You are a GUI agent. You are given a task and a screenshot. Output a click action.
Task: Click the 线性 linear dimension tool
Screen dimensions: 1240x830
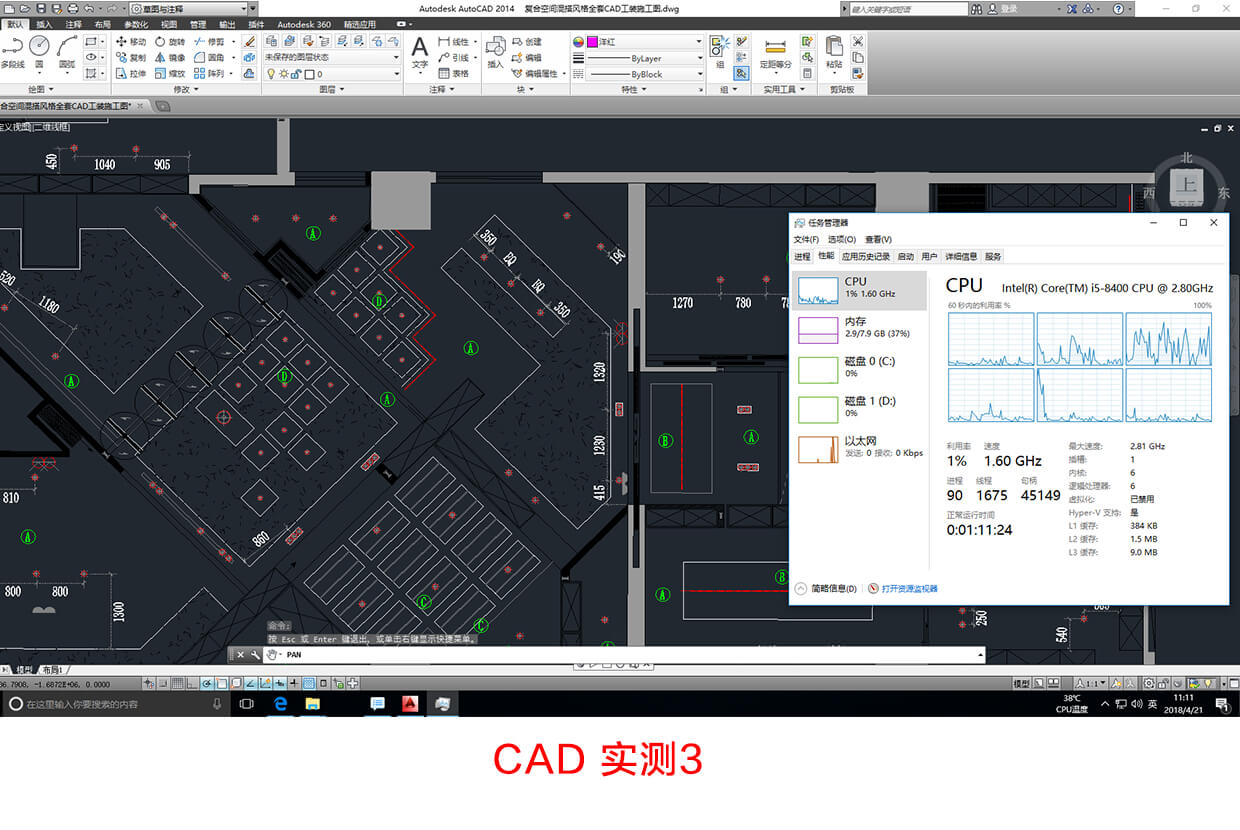453,42
